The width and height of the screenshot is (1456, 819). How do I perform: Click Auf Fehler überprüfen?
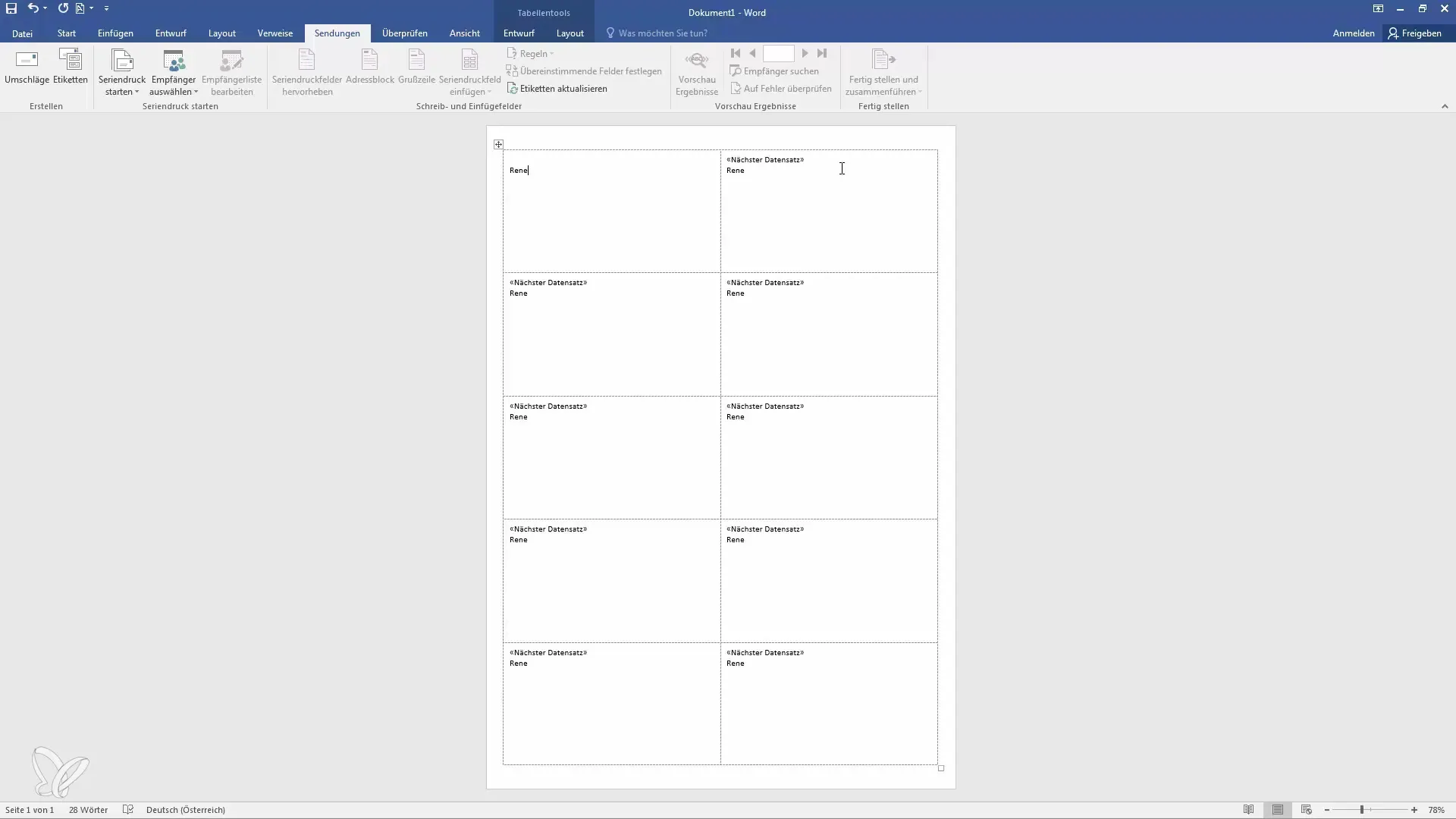pyautogui.click(x=781, y=89)
